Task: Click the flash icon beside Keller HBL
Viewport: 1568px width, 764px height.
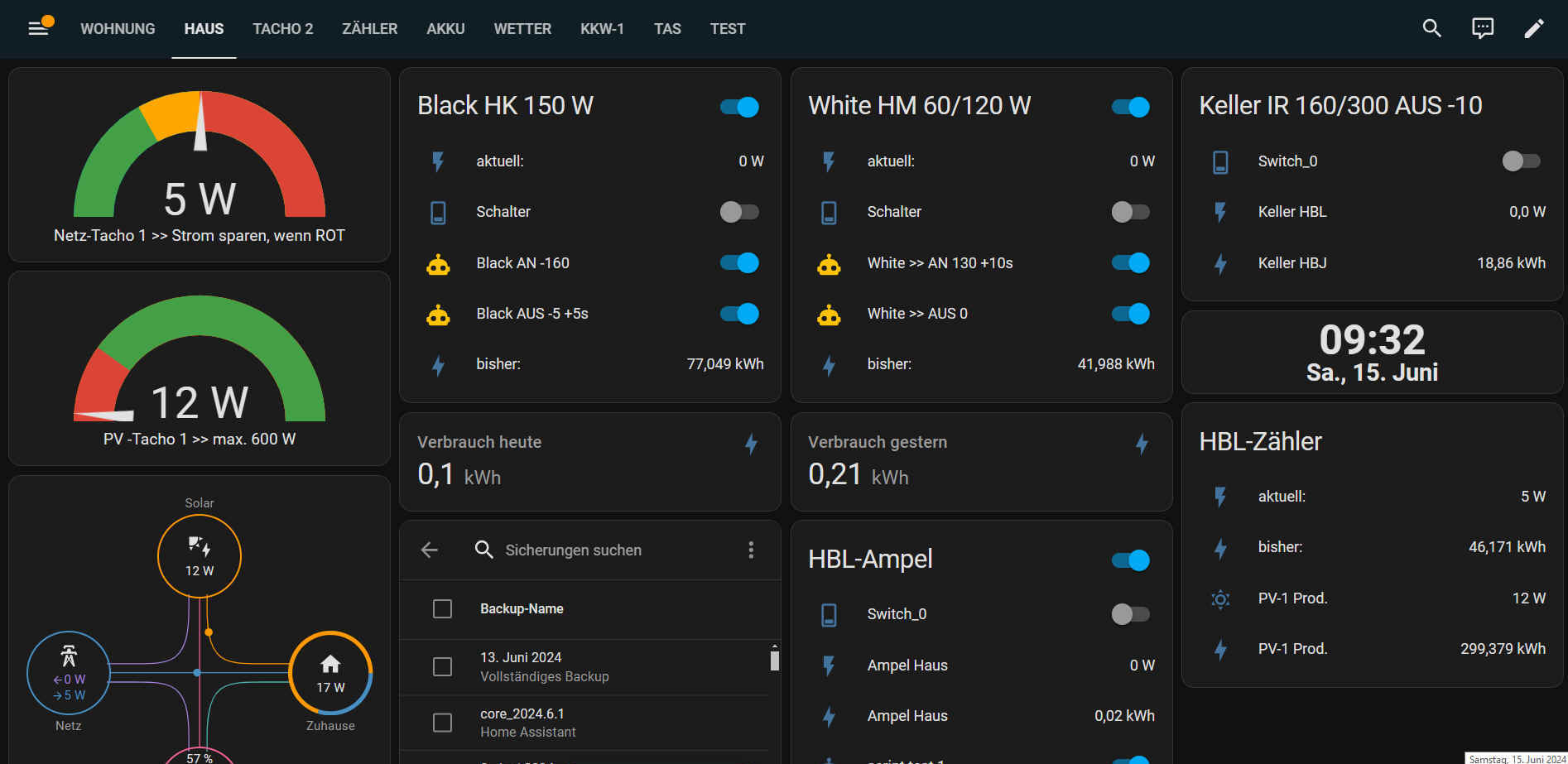Action: (x=1220, y=213)
